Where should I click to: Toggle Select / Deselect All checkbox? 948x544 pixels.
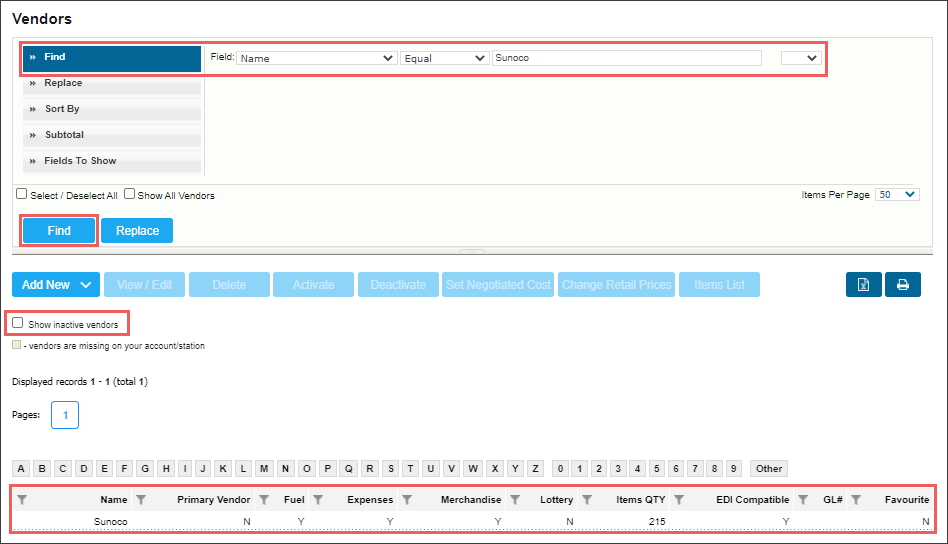(x=22, y=194)
